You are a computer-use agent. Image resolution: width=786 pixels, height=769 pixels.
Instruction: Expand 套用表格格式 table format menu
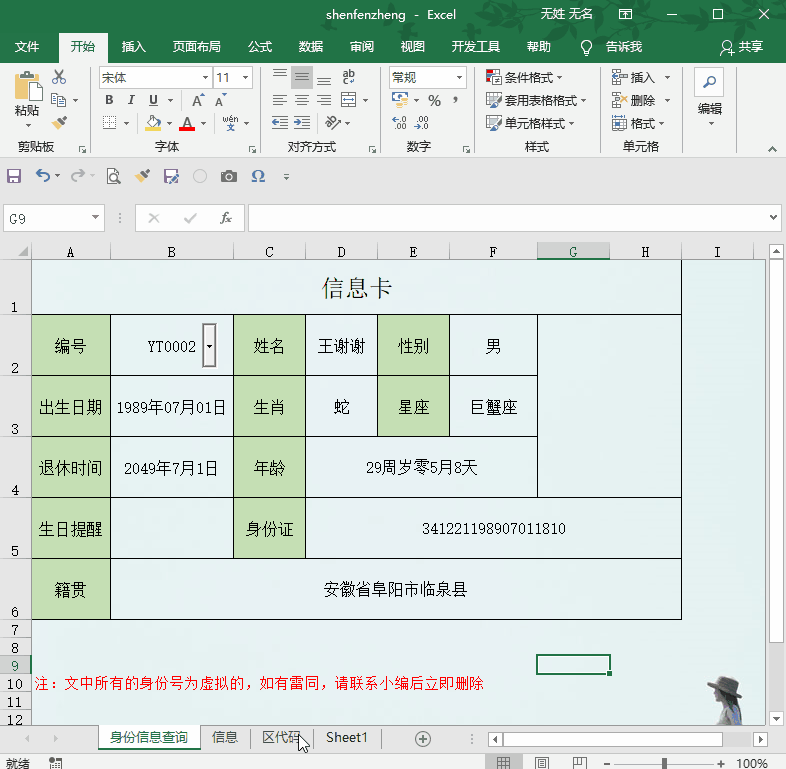(536, 100)
